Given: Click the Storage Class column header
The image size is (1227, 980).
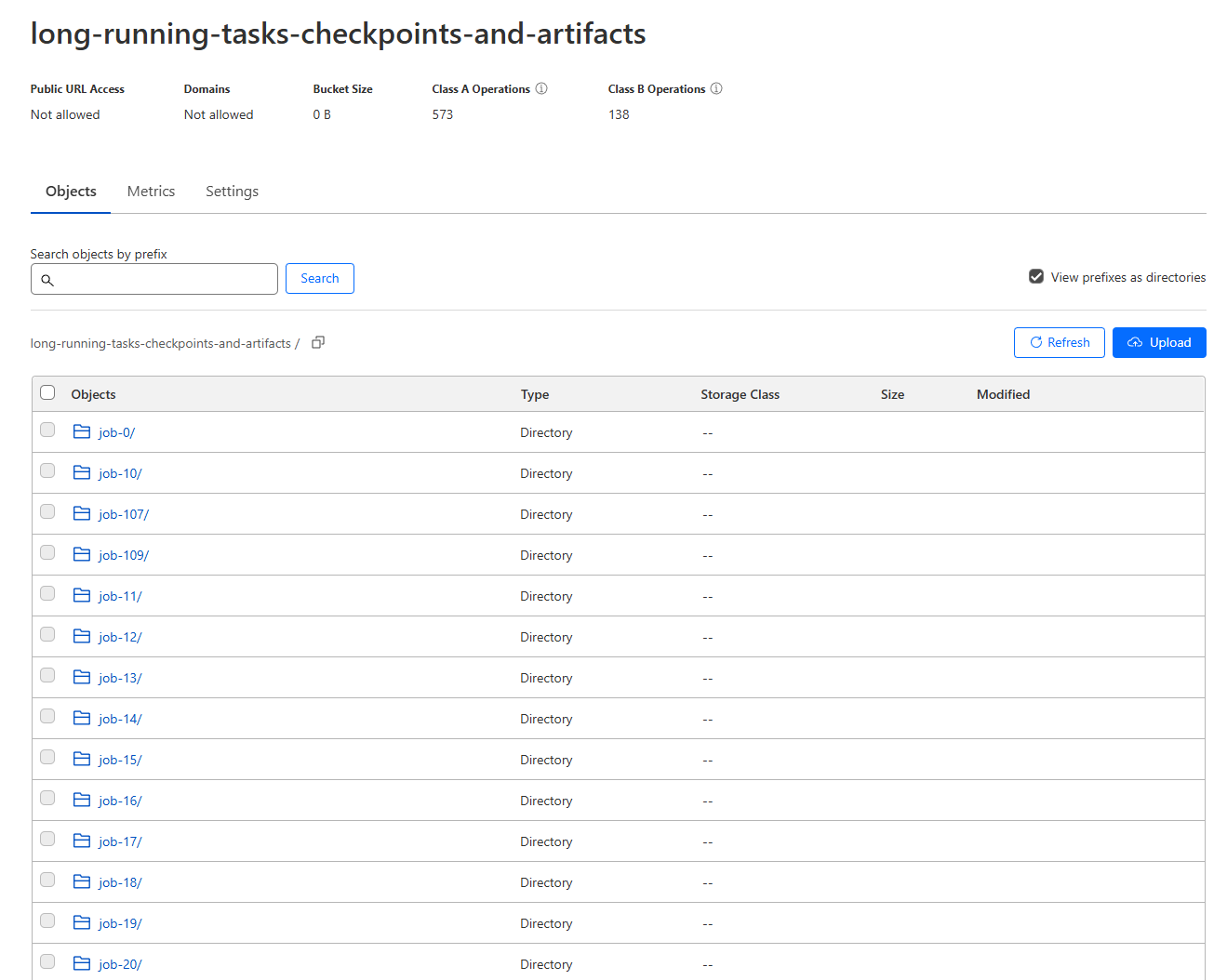Looking at the screenshot, I should coord(740,394).
